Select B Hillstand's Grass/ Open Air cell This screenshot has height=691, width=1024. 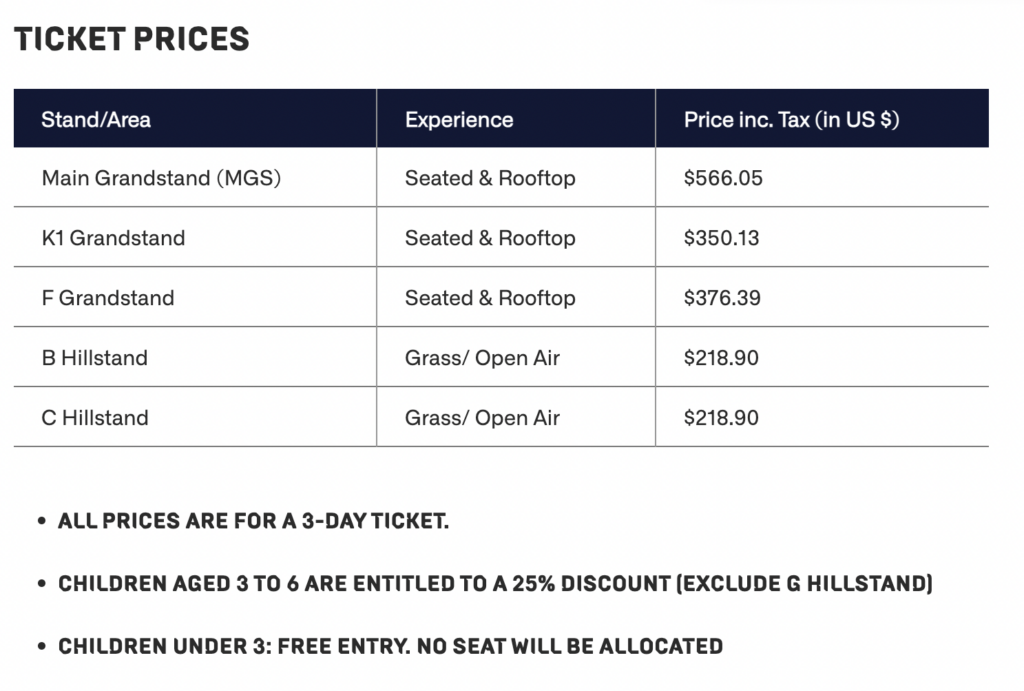(x=482, y=358)
